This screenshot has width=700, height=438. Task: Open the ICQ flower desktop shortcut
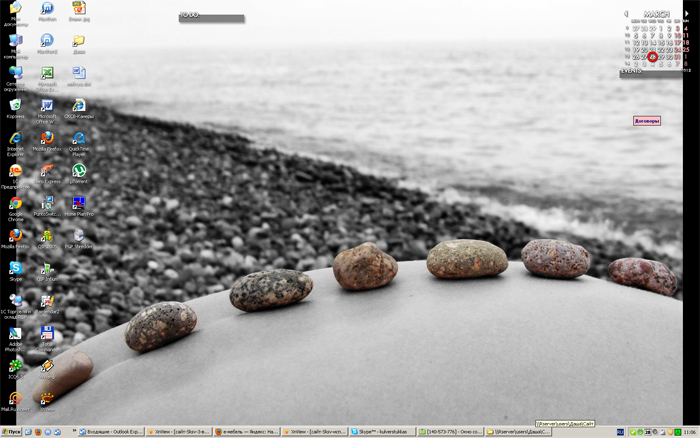[16, 368]
